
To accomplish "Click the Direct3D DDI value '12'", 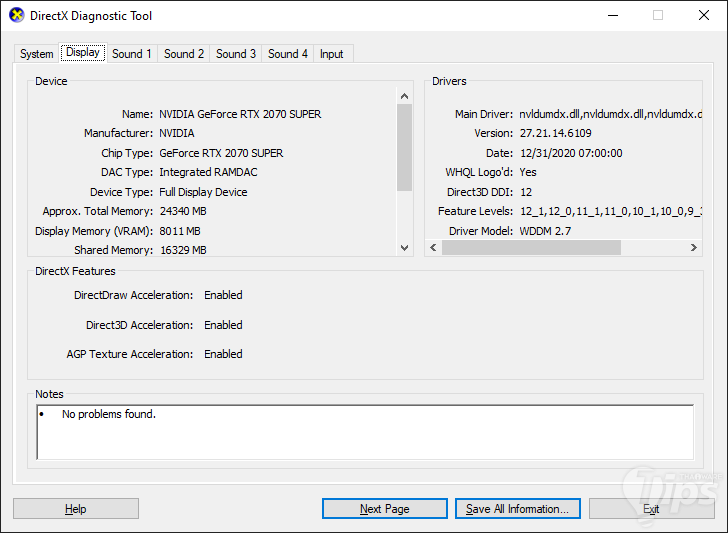I will point(526,192).
